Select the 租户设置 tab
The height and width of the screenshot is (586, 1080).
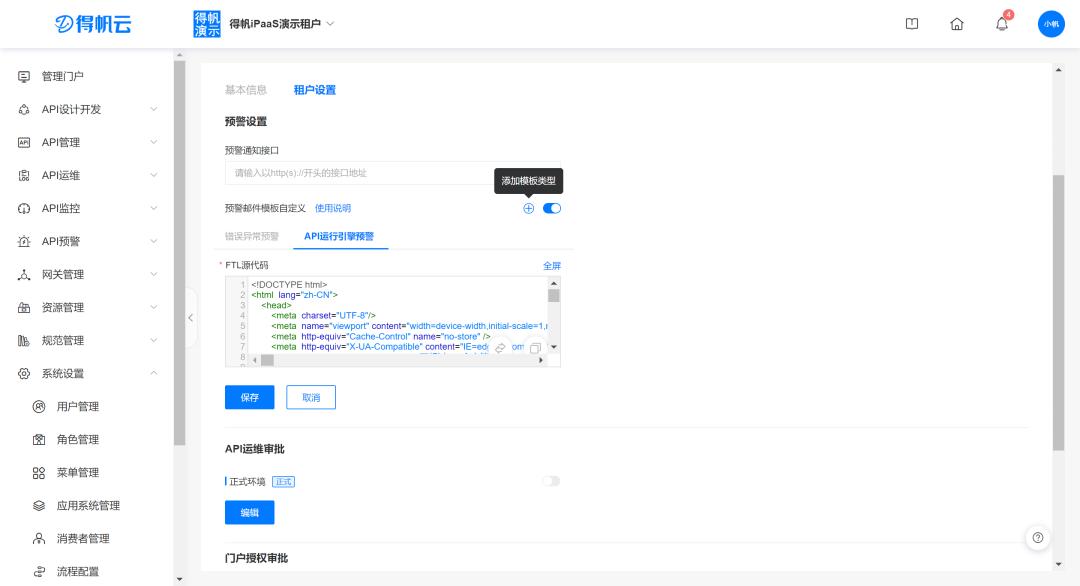pos(315,90)
